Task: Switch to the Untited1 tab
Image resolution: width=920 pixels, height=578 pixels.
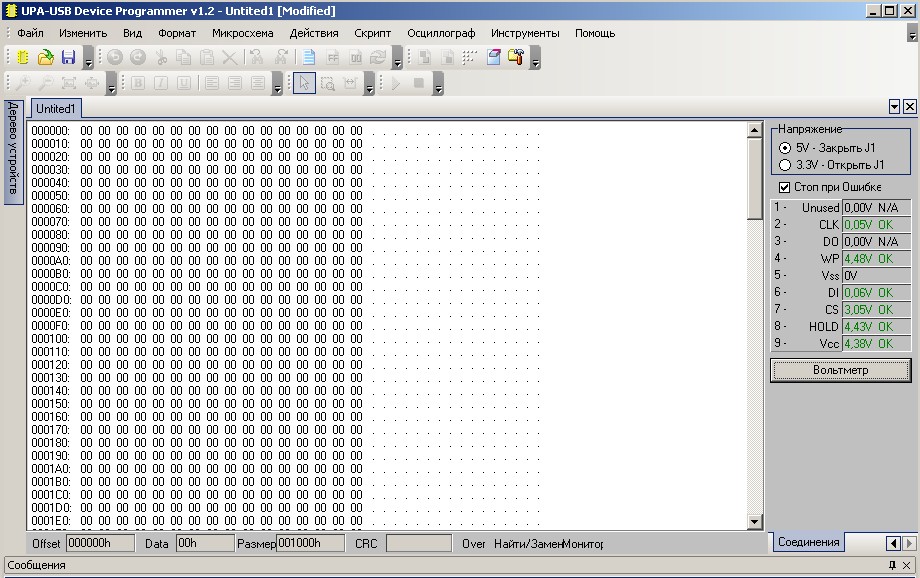Action: tap(56, 109)
